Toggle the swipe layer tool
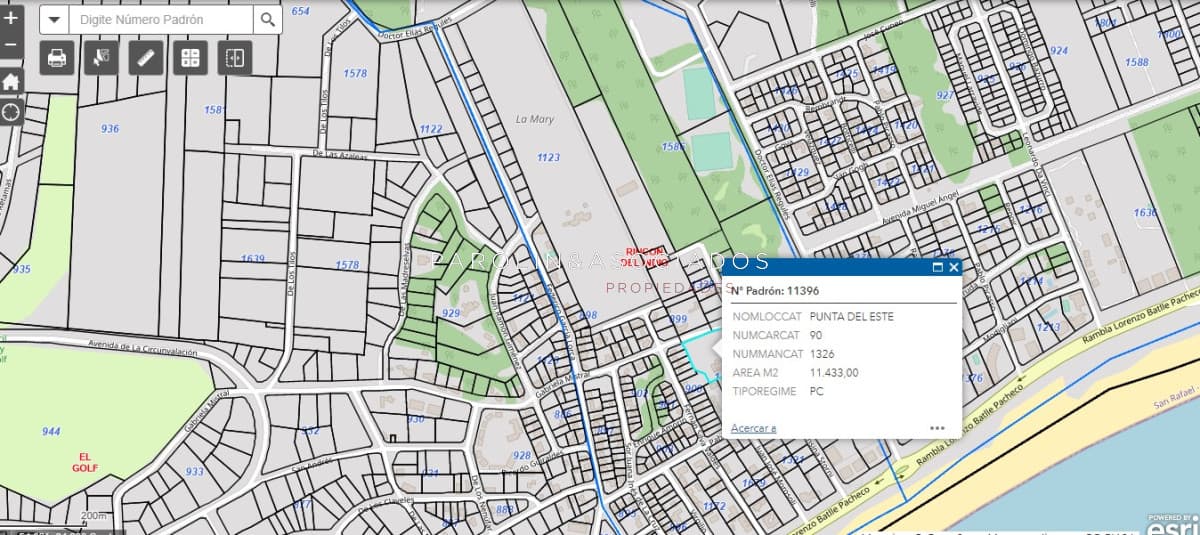The image size is (1200, 535). pyautogui.click(x=235, y=58)
